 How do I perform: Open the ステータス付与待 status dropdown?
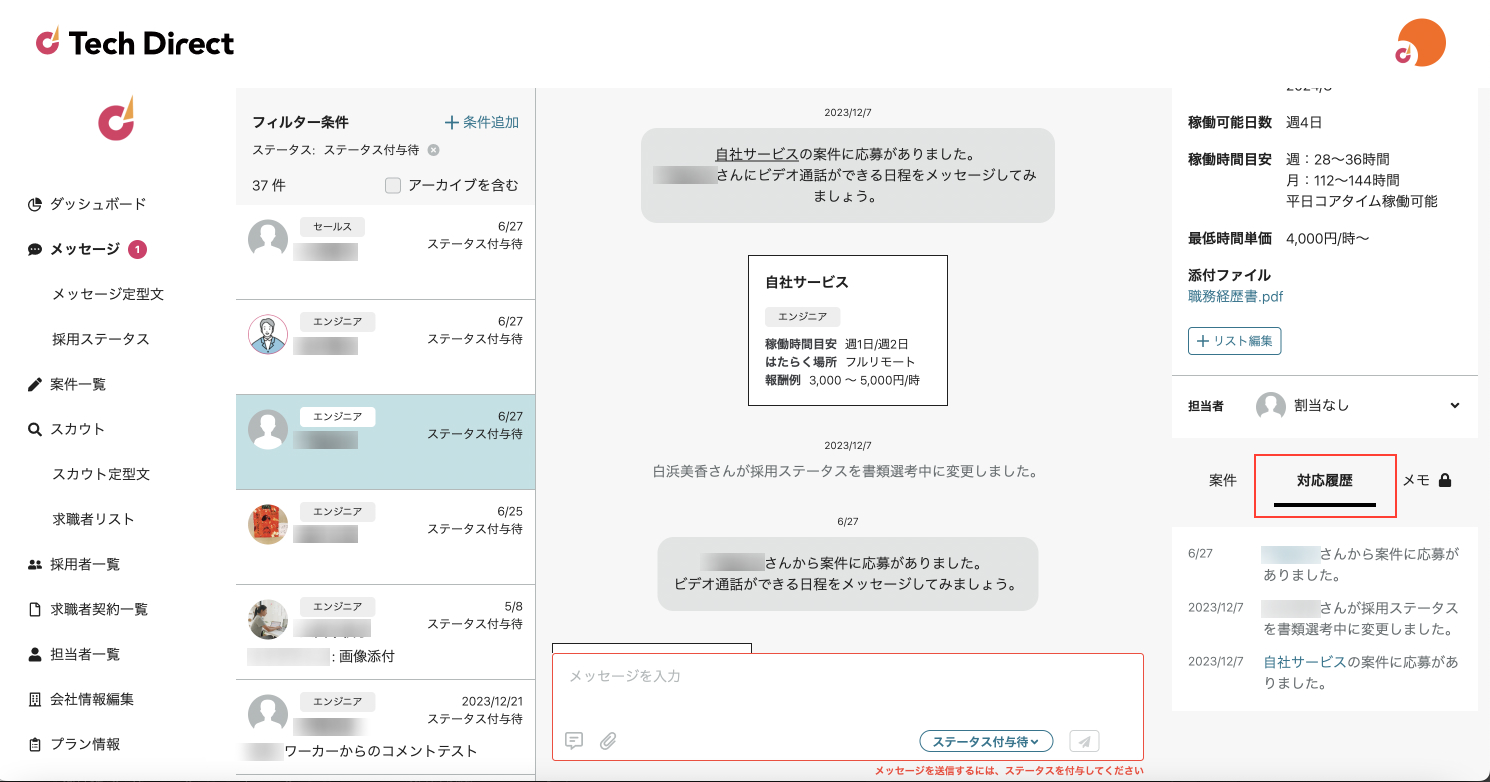tap(985, 741)
